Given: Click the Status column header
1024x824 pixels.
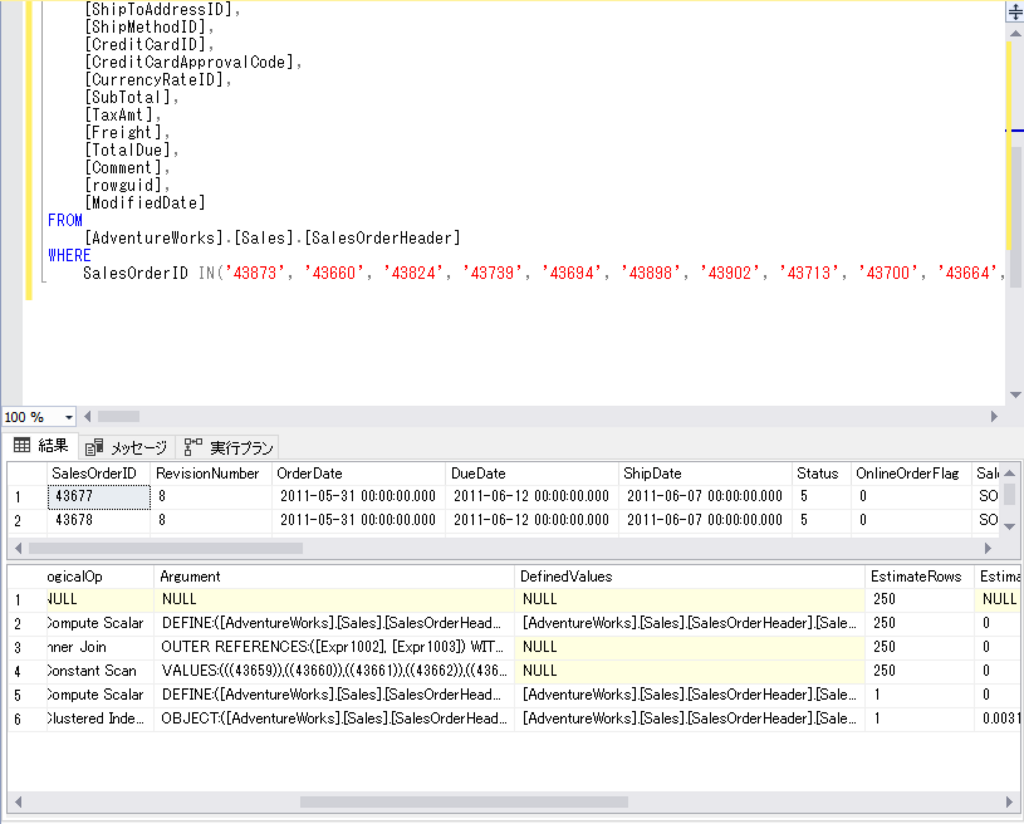Looking at the screenshot, I should pyautogui.click(x=821, y=473).
